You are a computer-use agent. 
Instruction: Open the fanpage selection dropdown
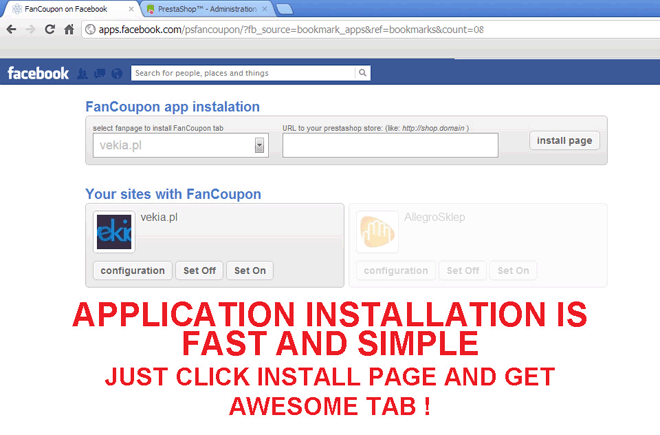pos(181,145)
